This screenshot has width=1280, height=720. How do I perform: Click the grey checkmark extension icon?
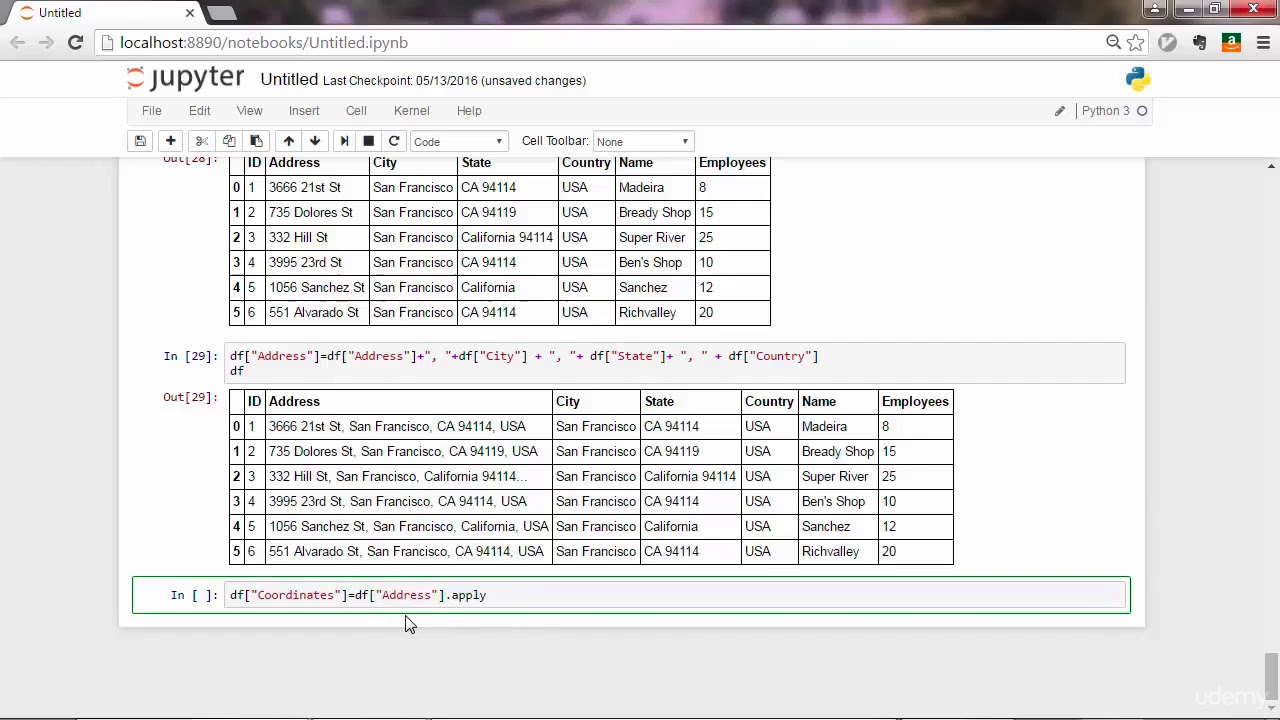(x=1167, y=42)
